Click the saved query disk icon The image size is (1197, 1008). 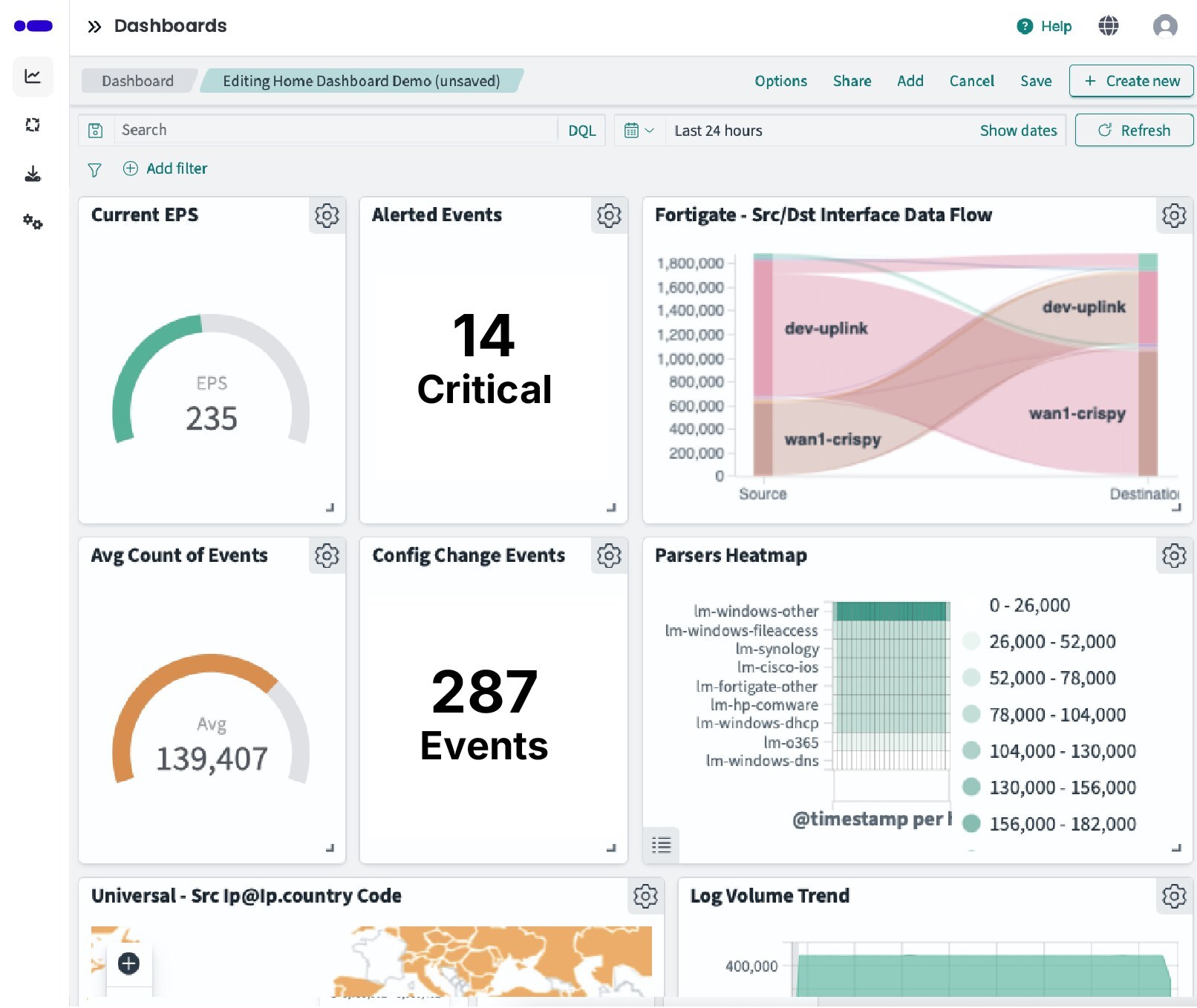[96, 131]
